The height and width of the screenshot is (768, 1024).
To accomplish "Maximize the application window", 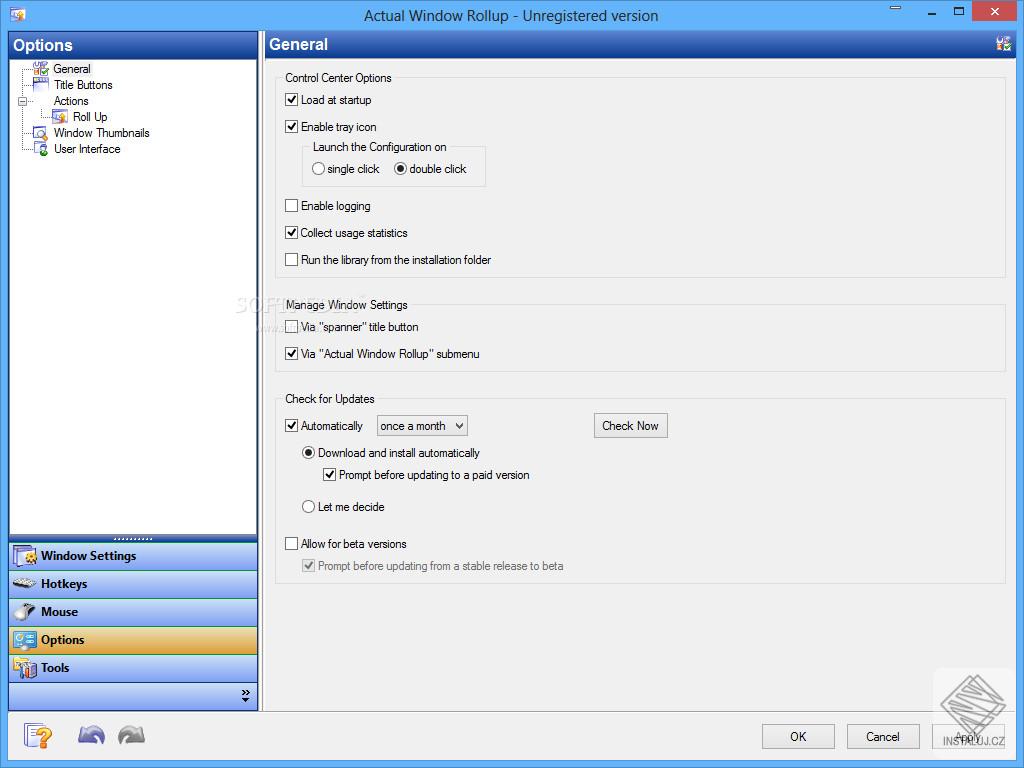I will coord(959,11).
